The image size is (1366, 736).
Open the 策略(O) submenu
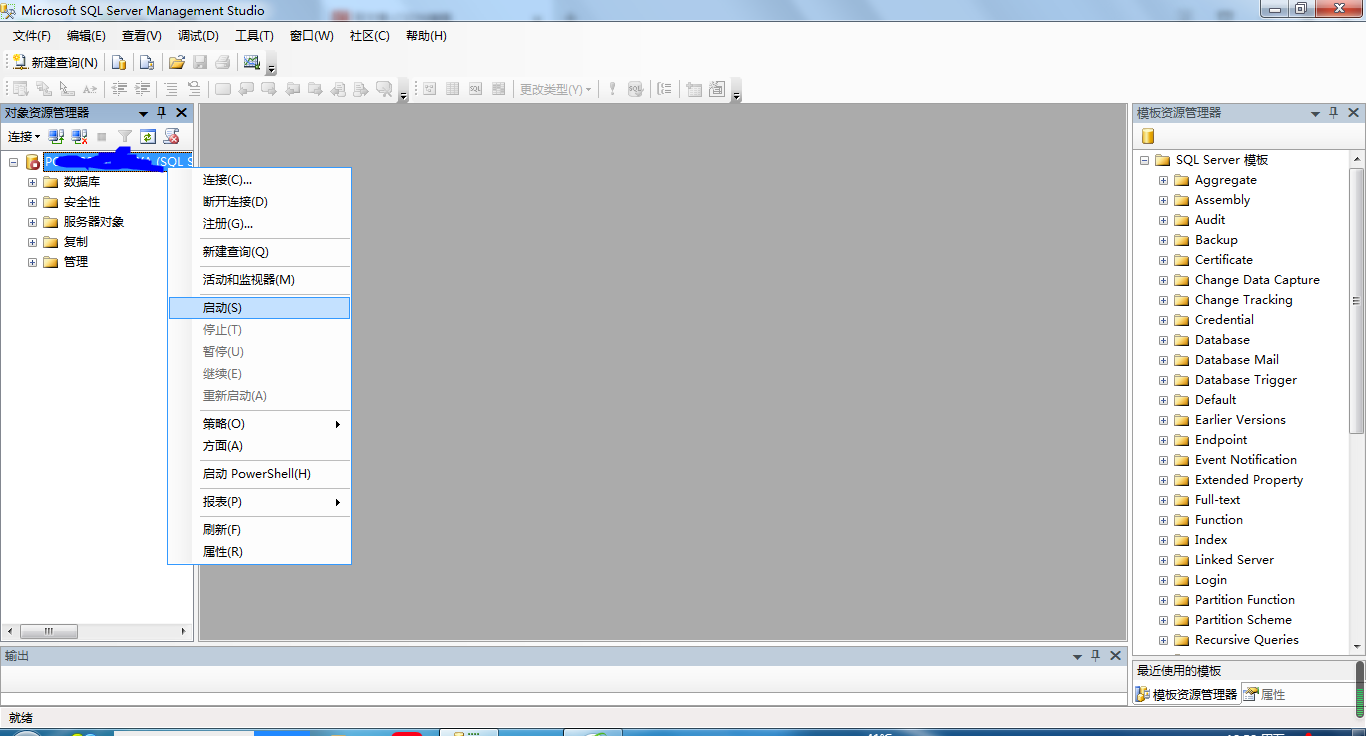coord(260,424)
